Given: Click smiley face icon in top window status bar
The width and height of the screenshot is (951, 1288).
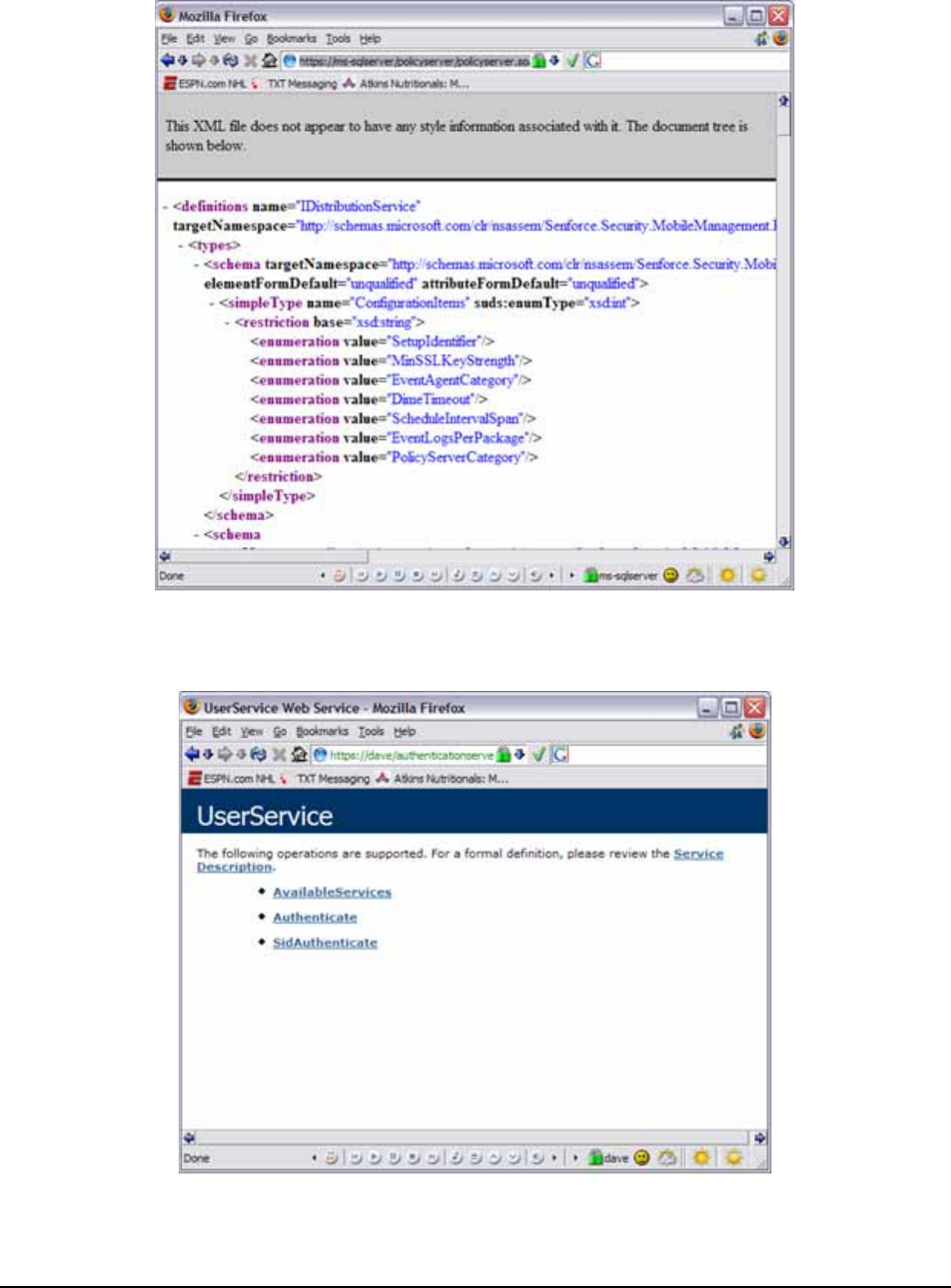Looking at the screenshot, I should 670,575.
